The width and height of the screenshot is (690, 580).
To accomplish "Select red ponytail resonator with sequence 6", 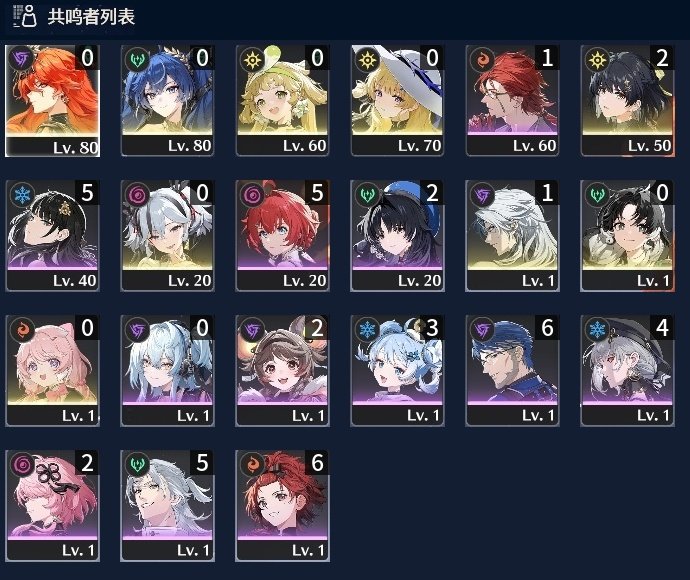I will 283,506.
